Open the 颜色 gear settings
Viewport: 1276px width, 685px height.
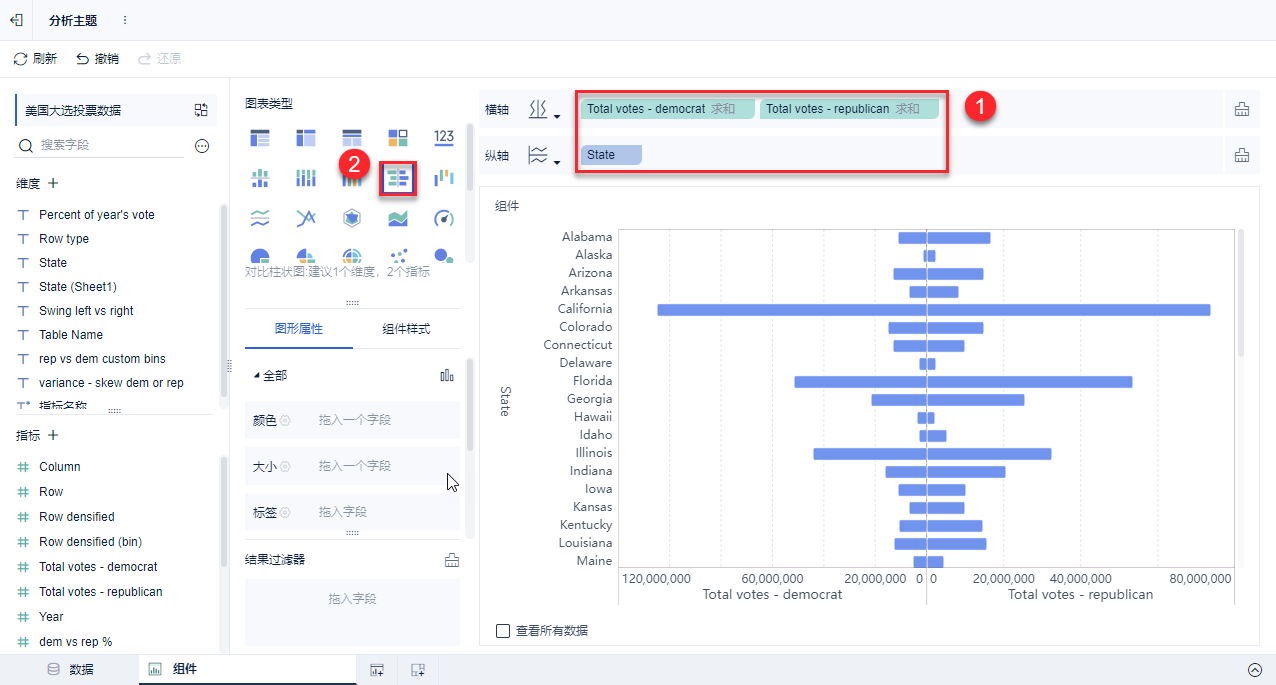click(285, 421)
